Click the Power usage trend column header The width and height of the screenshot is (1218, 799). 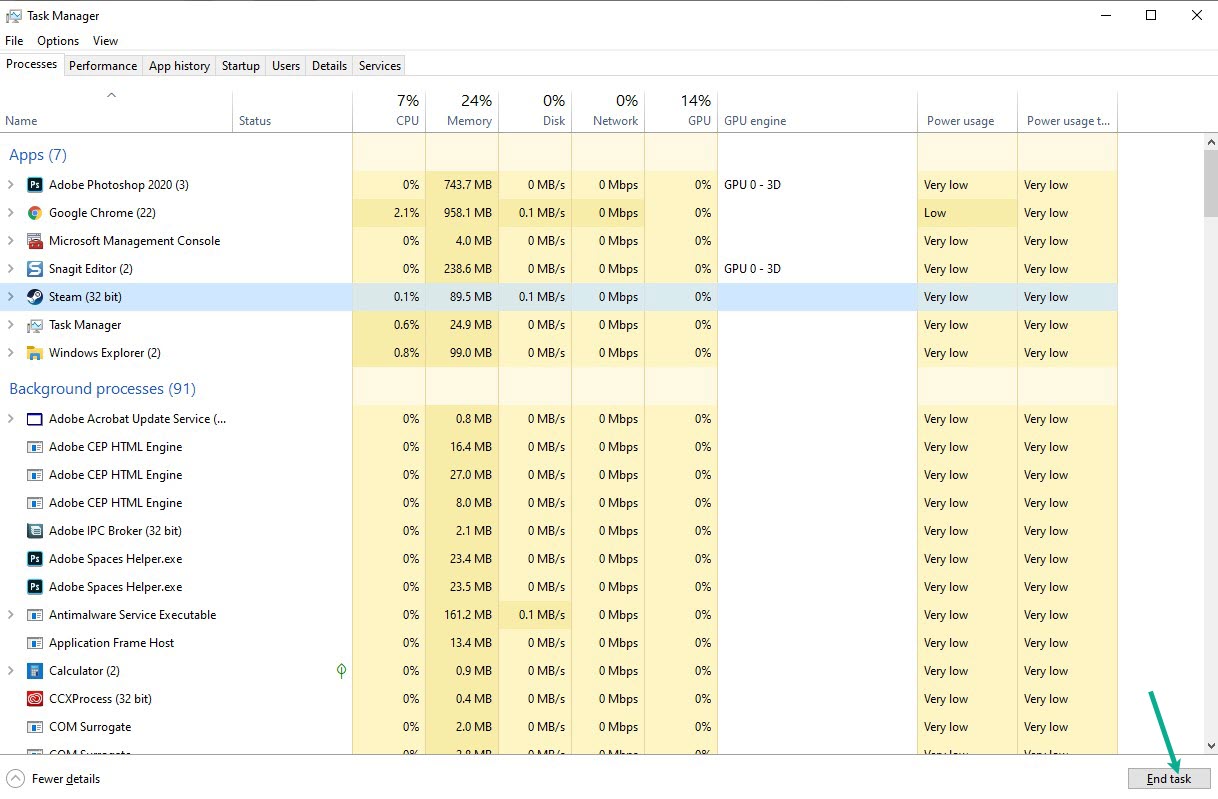(x=1067, y=112)
